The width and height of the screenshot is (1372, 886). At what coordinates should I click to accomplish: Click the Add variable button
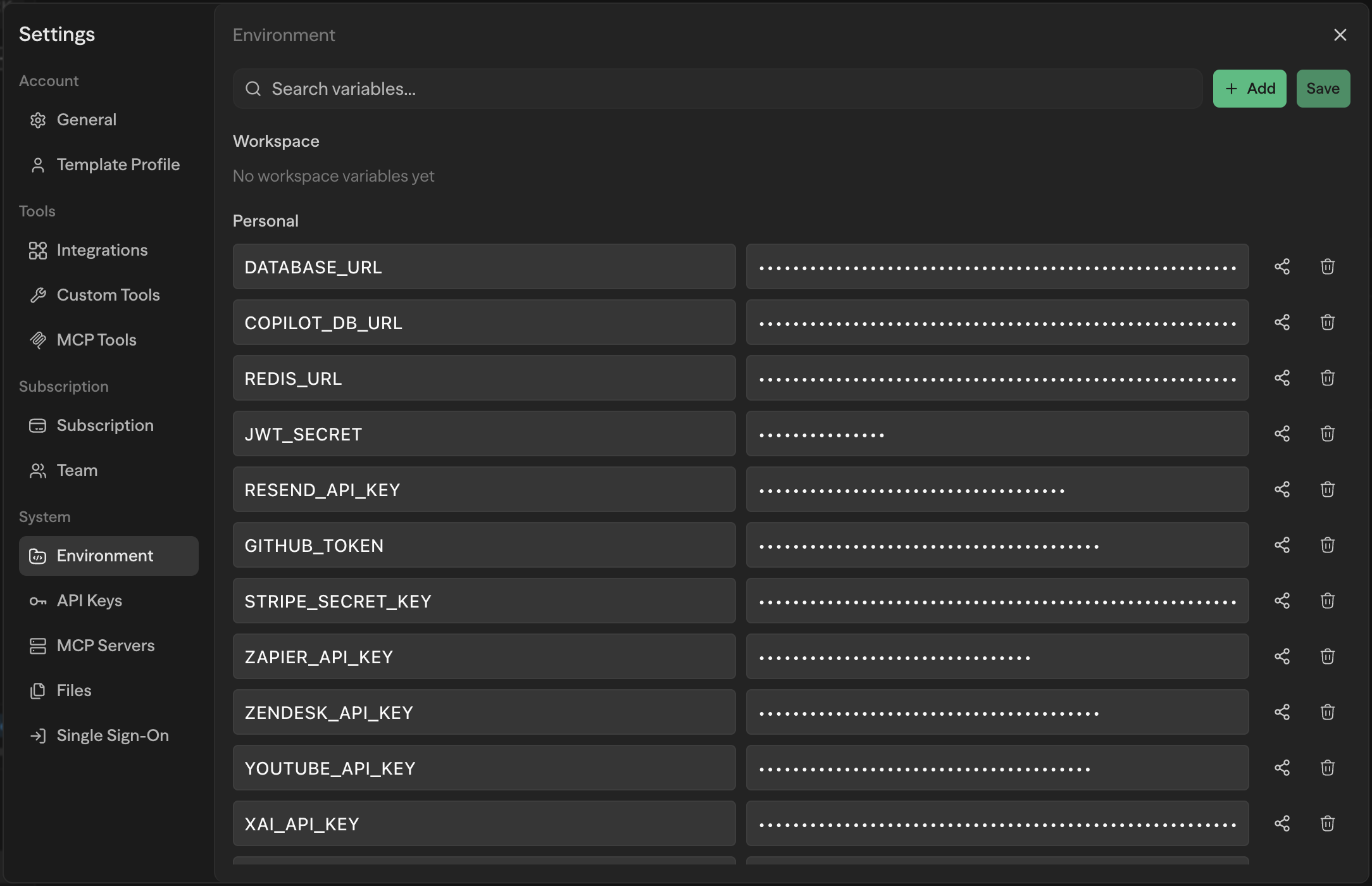tap(1249, 89)
